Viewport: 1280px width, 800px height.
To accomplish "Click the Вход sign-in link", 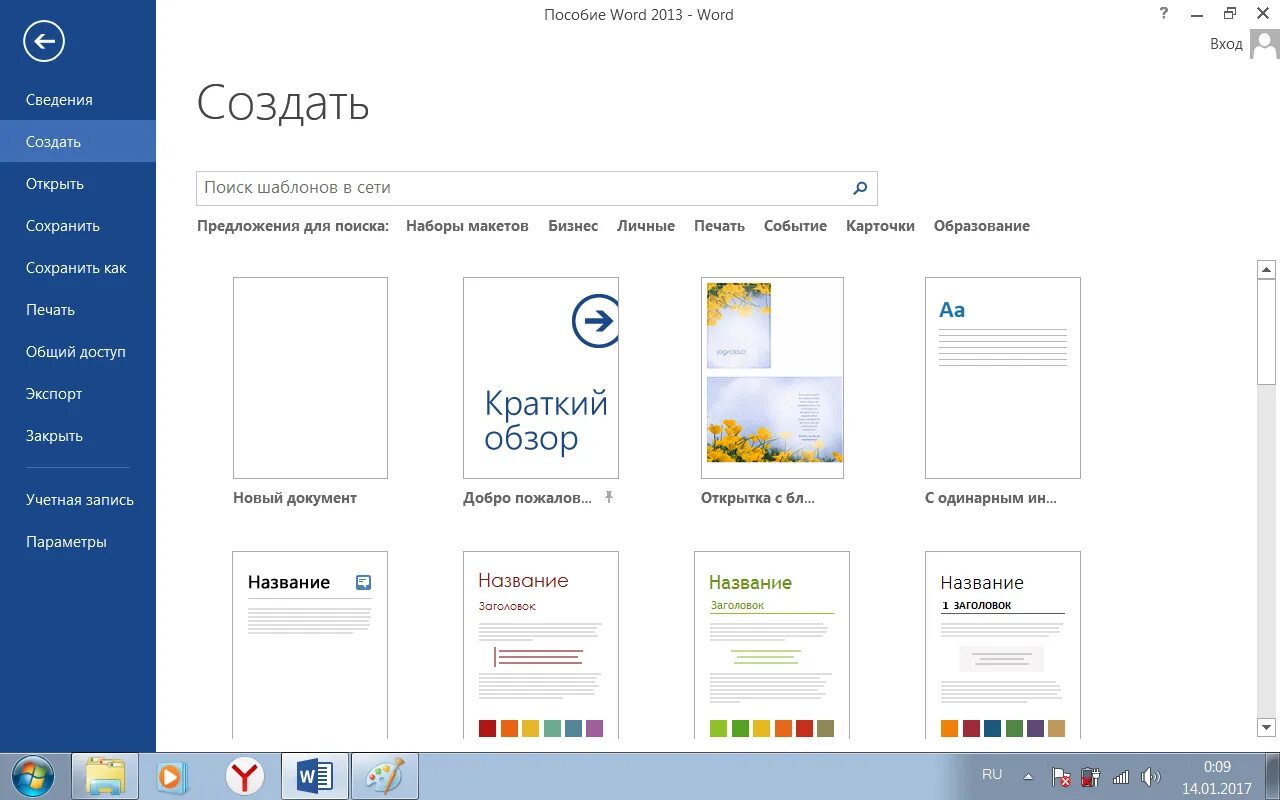I will (x=1226, y=44).
